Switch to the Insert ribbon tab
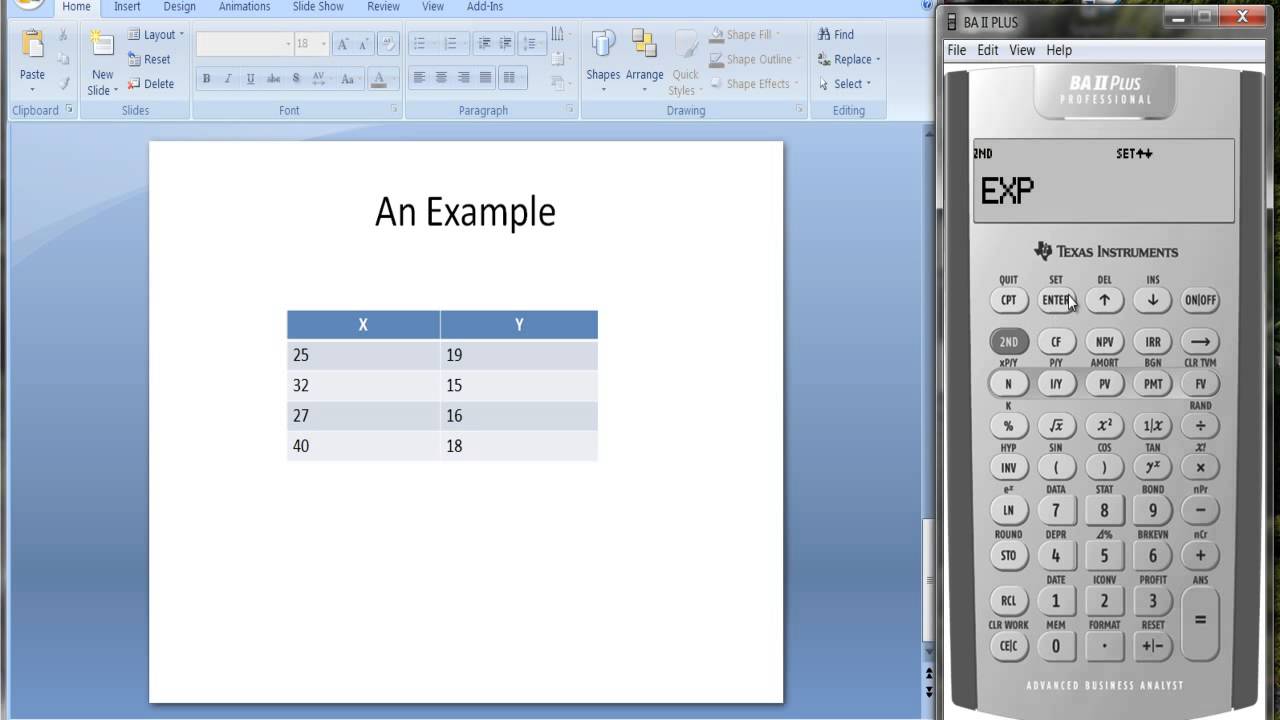 pyautogui.click(x=127, y=7)
